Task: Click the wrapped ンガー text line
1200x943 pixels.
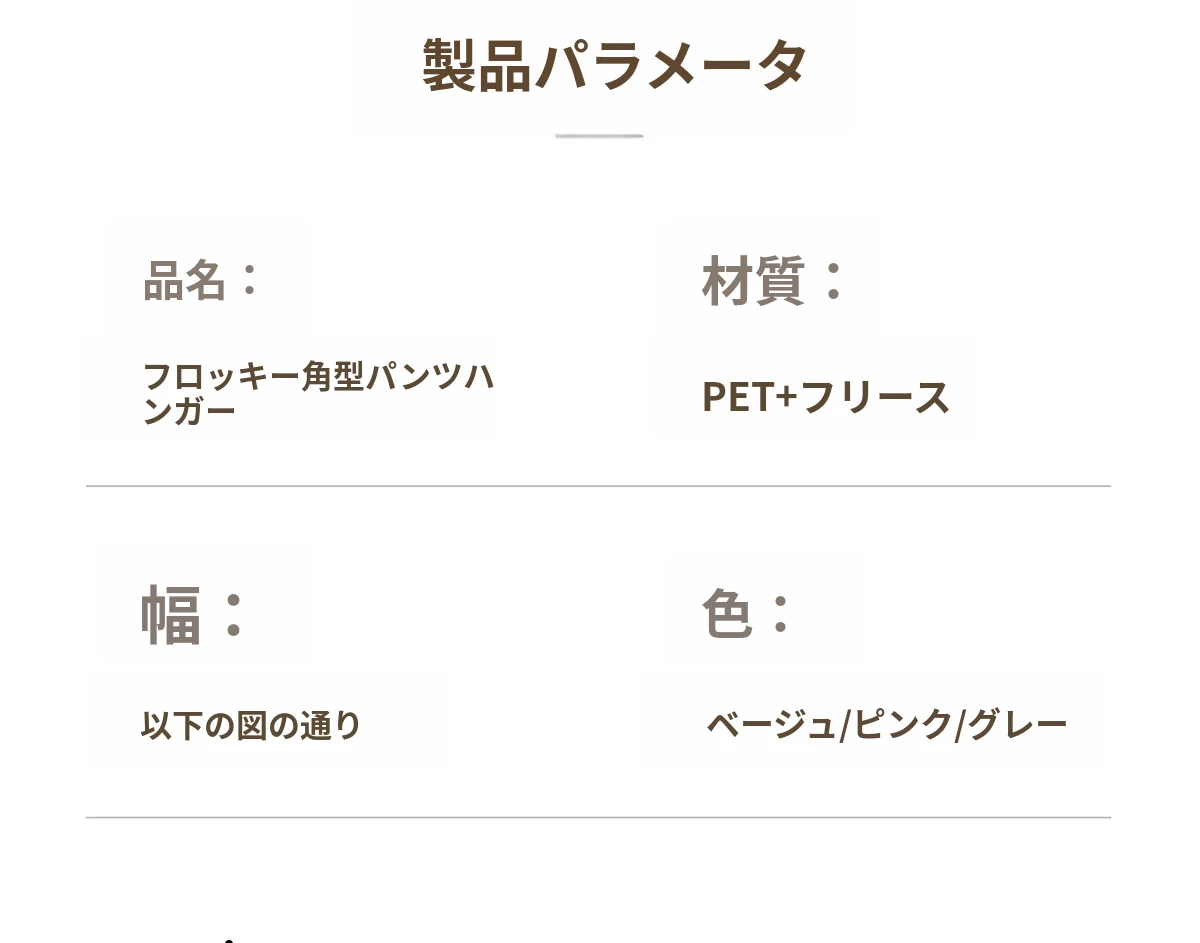Action: tap(190, 411)
